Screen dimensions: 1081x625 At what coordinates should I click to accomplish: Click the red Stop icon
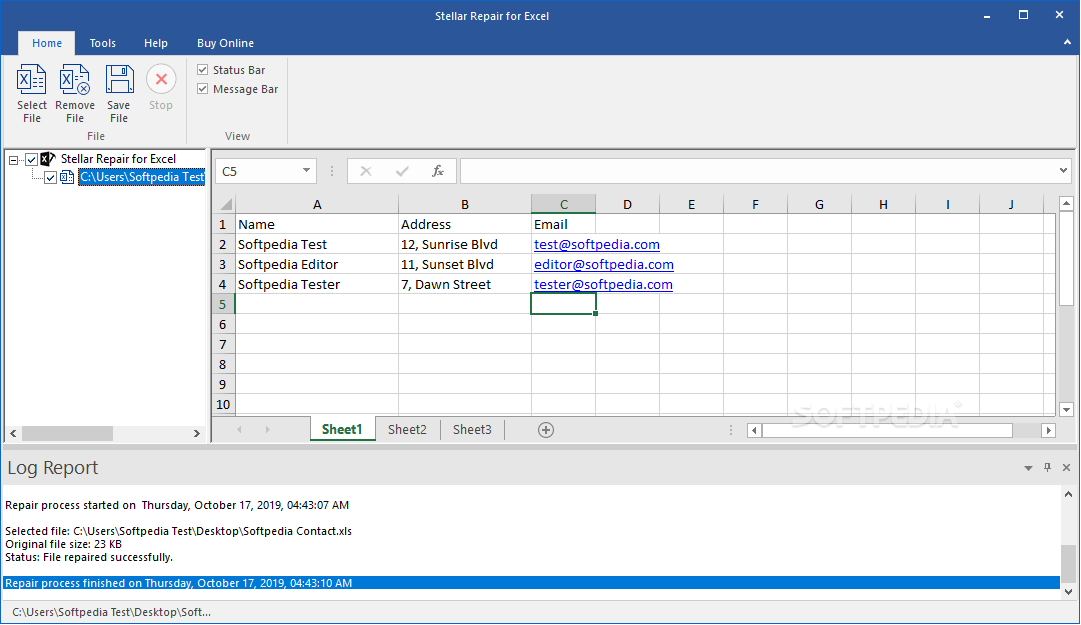(x=161, y=79)
